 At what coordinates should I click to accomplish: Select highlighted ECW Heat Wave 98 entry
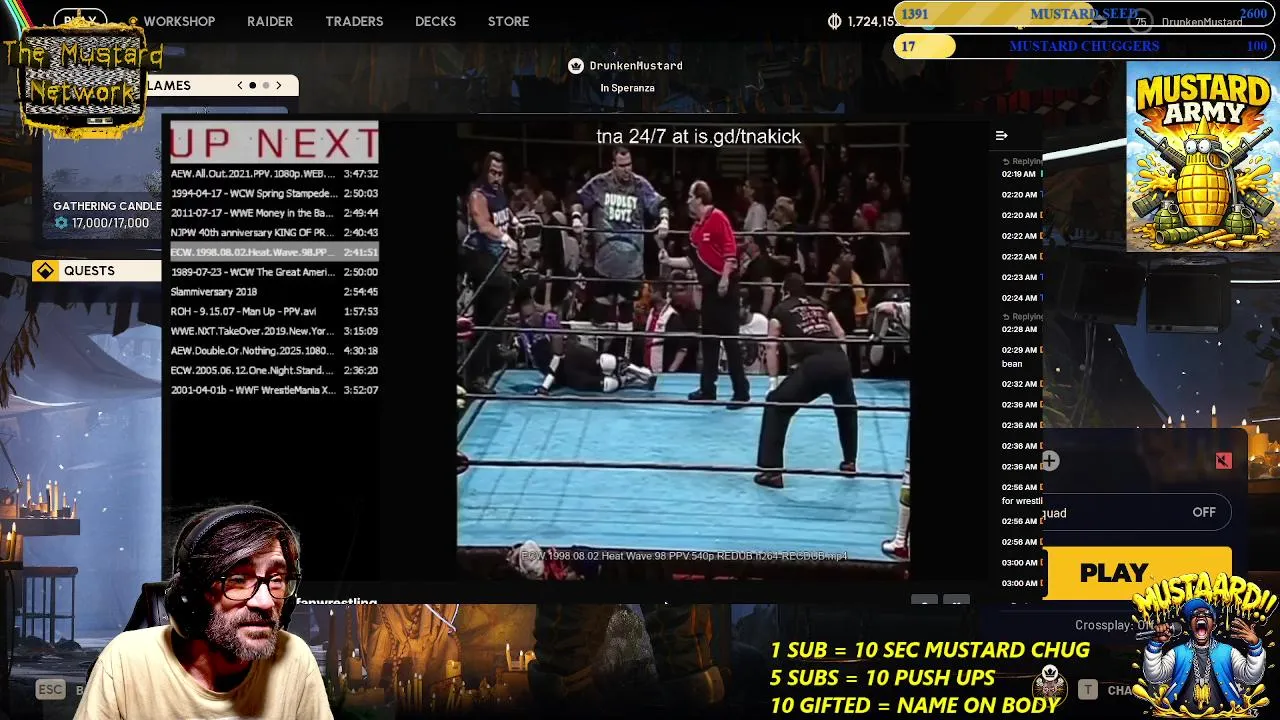[274, 252]
